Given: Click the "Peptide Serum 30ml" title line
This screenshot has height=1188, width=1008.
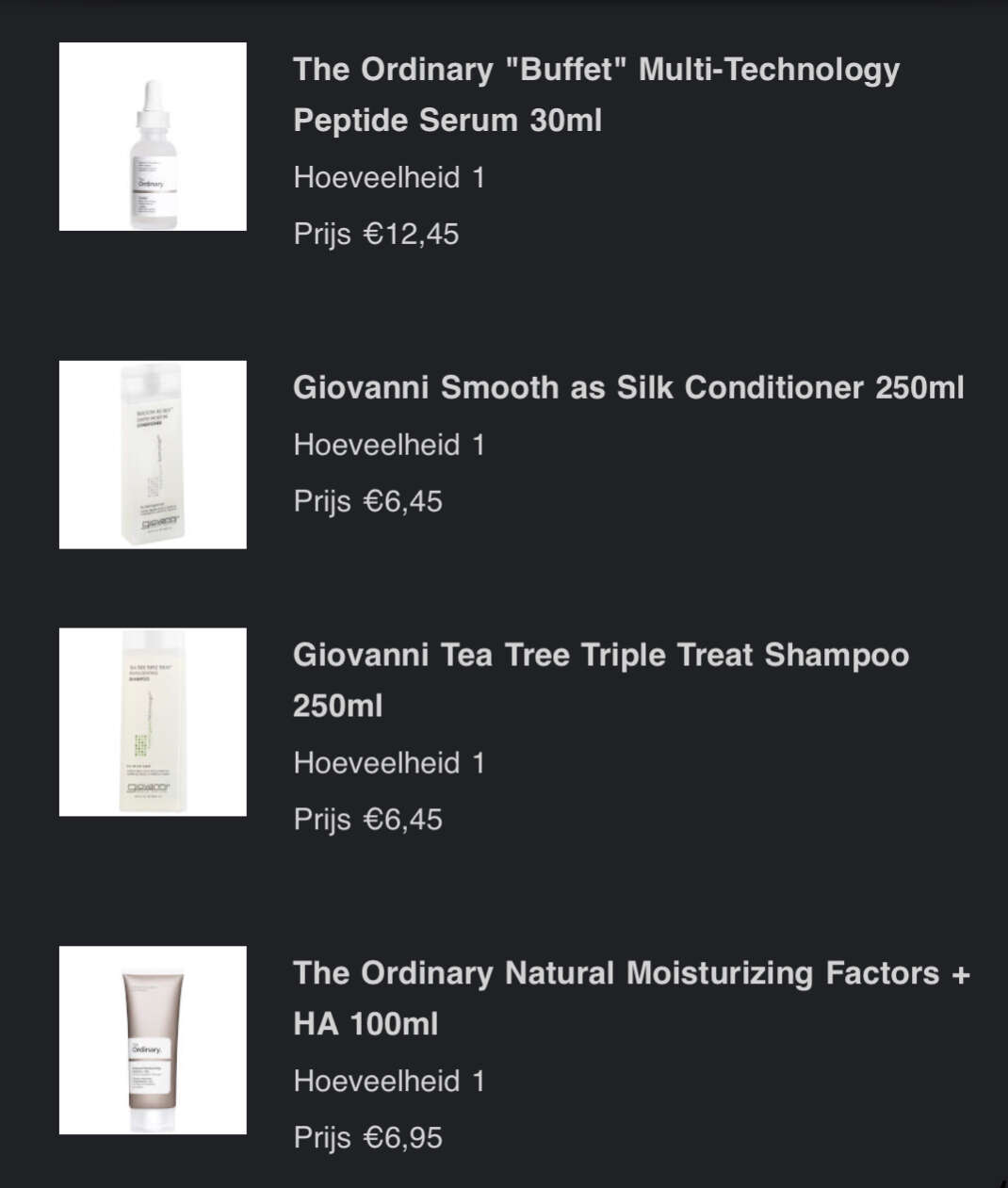Looking at the screenshot, I should 447,121.
